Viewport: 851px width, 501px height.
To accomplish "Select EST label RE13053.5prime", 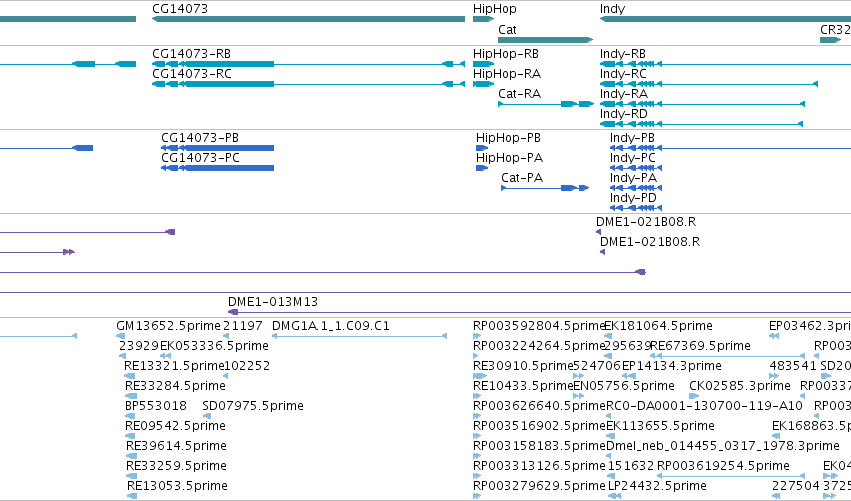I will [x=177, y=487].
